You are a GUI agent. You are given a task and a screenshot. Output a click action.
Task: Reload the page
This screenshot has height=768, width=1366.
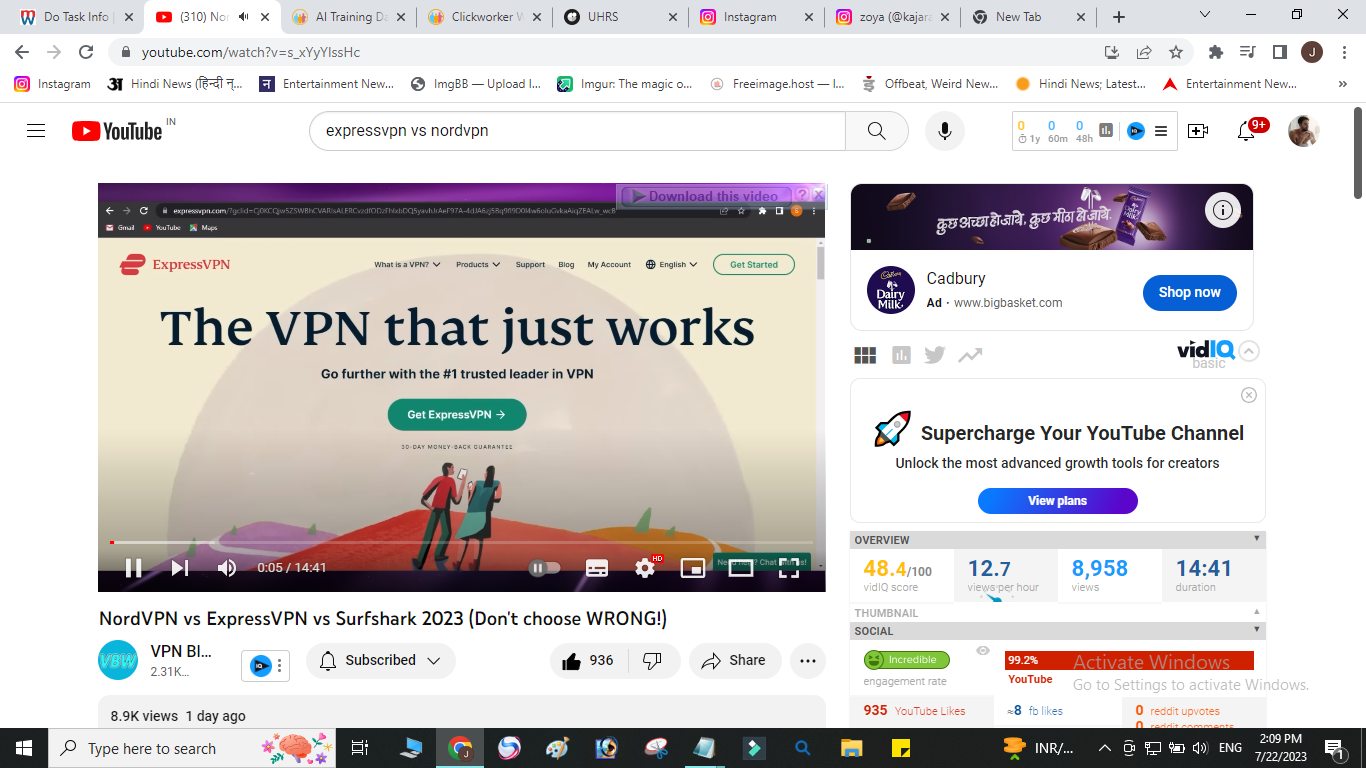click(86, 52)
